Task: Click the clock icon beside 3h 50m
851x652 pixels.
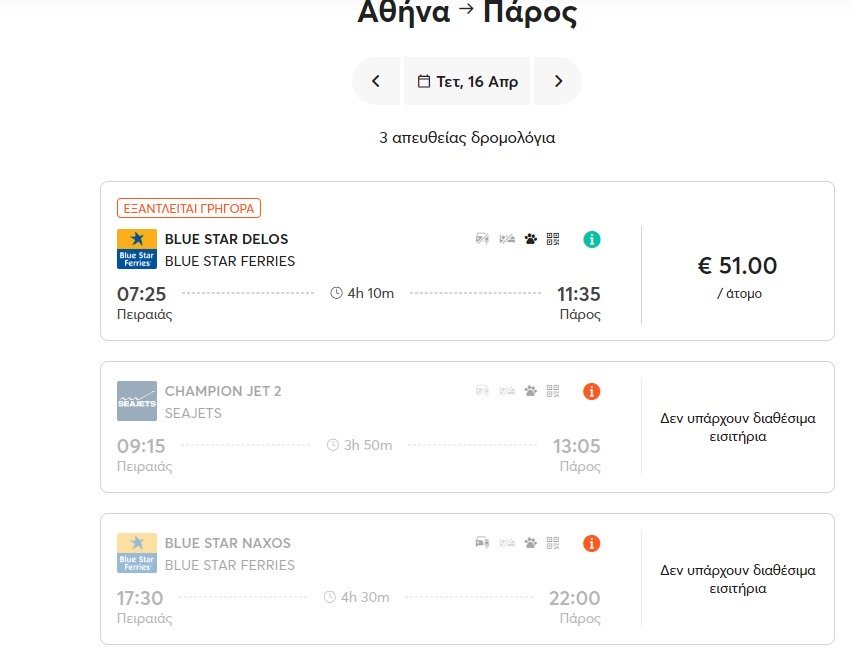Action: click(333, 445)
